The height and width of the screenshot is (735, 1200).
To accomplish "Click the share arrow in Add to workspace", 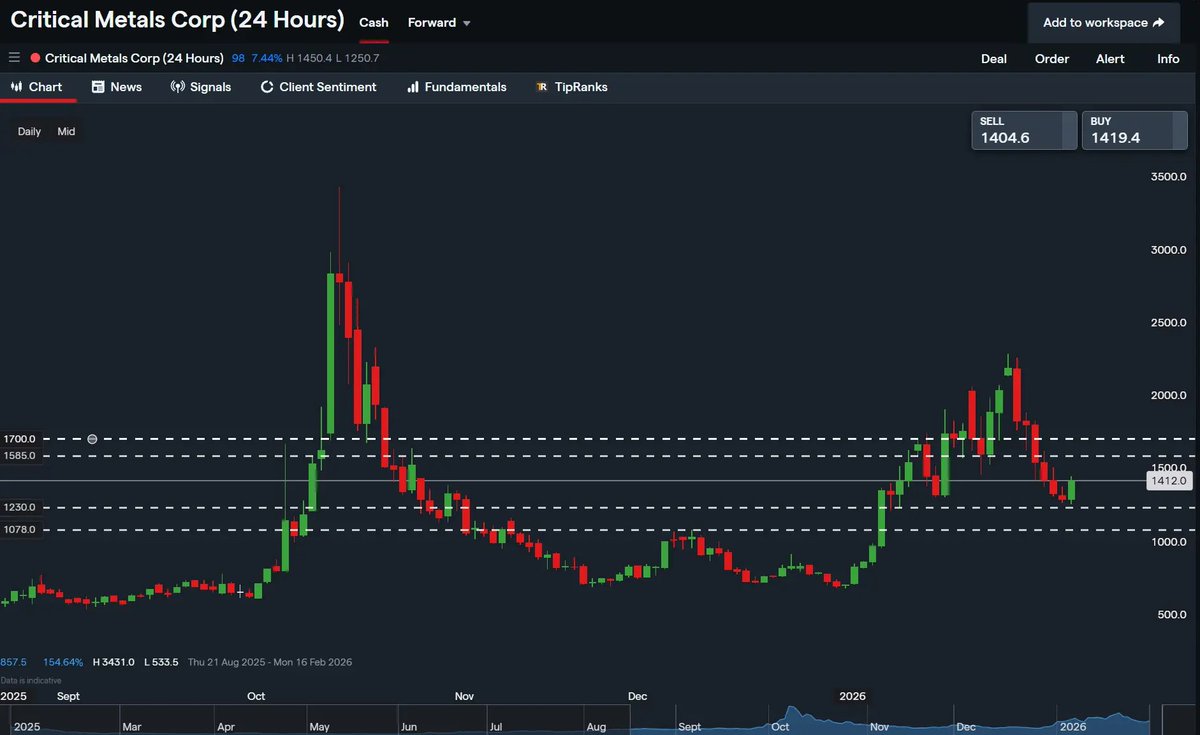I will click(x=1158, y=22).
